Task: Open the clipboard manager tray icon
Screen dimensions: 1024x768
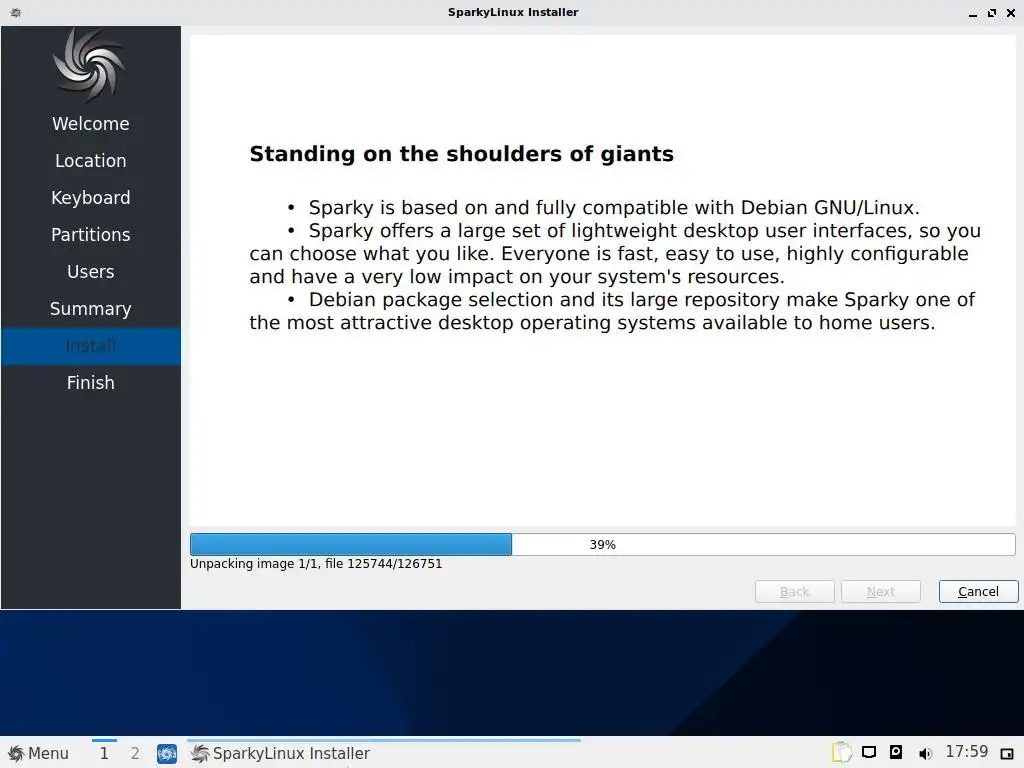Action: (x=842, y=752)
